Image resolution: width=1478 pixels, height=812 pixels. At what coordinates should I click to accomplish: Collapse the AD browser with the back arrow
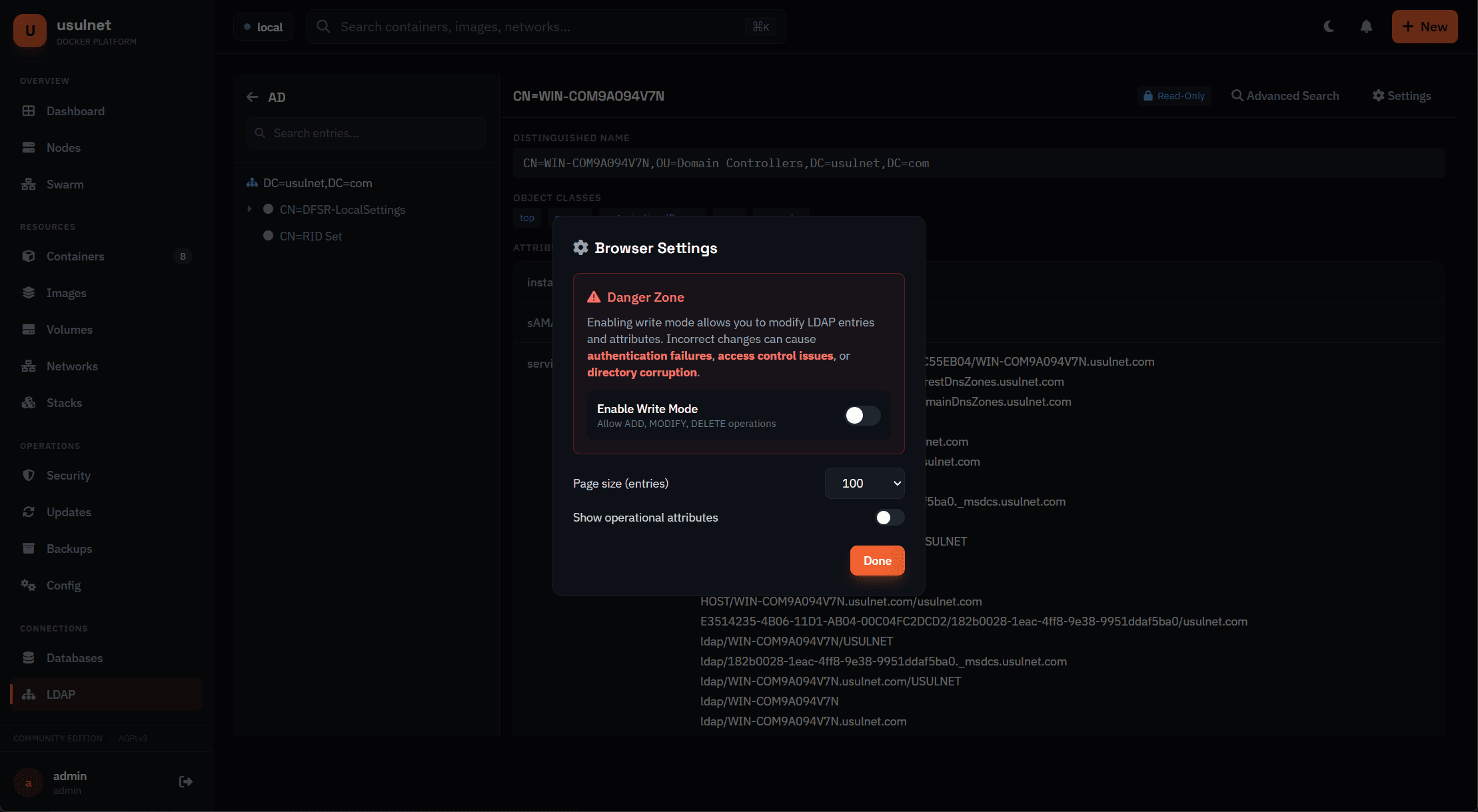[253, 97]
